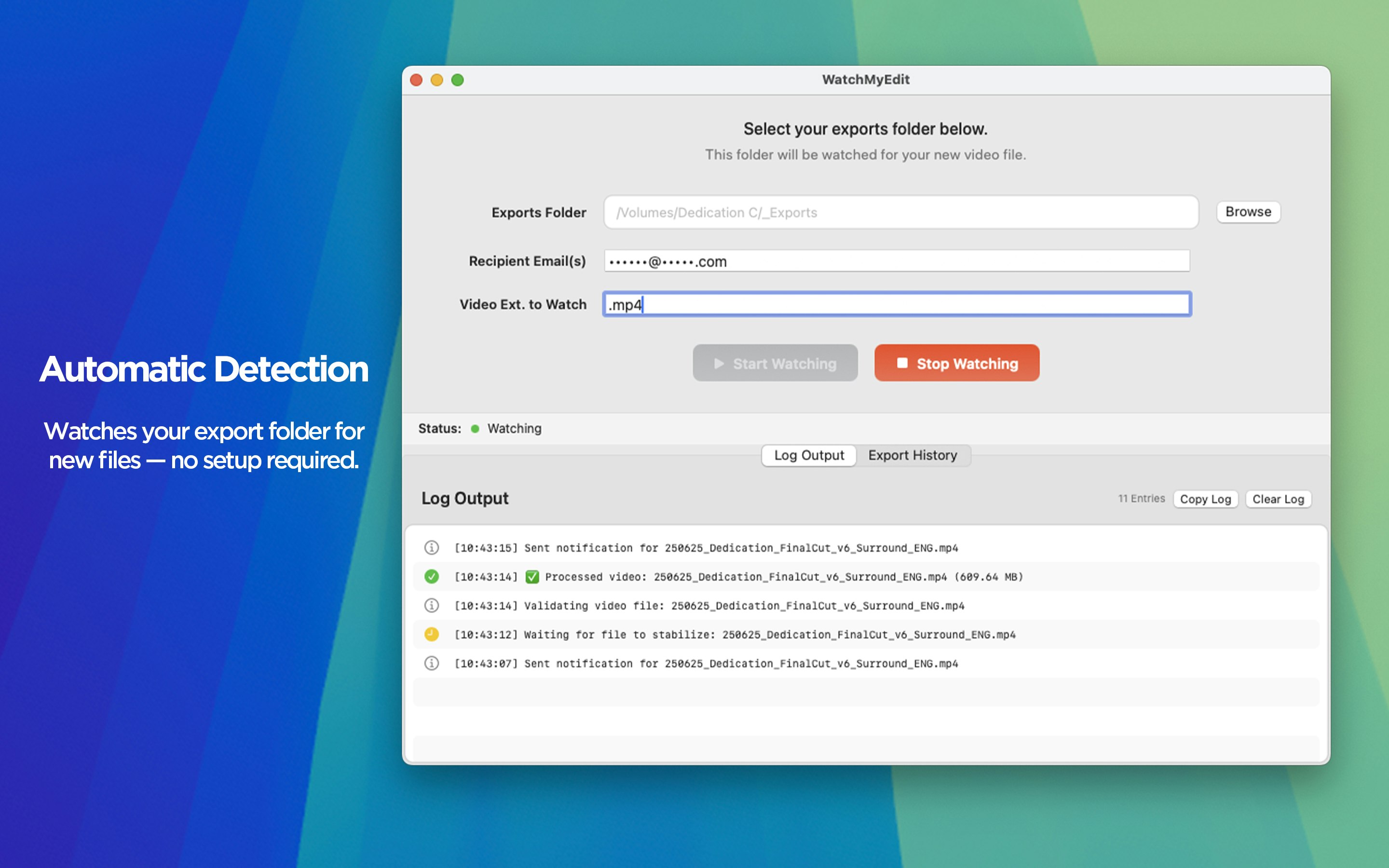Click info icon on Validating video file entry

tap(432, 605)
